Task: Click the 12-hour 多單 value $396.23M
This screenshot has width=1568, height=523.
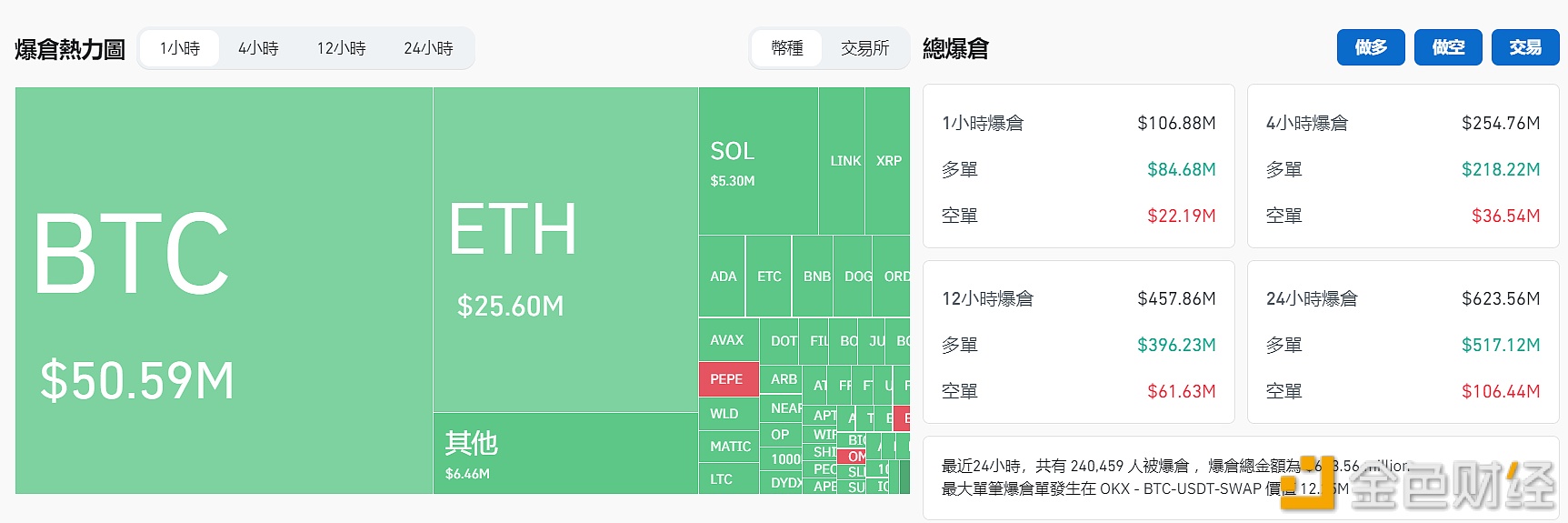Action: click(1176, 345)
